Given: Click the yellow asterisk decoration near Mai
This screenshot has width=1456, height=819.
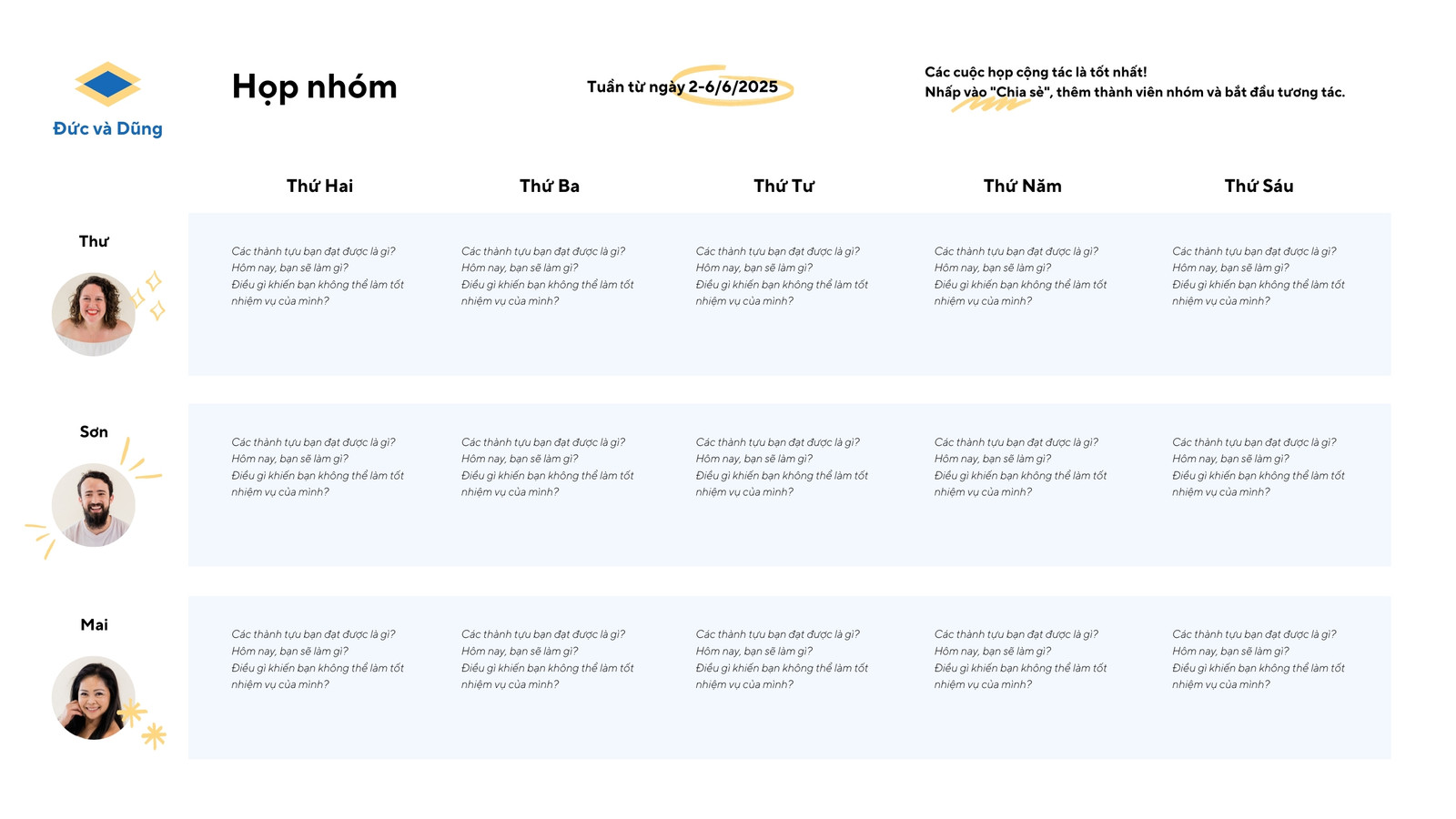Looking at the screenshot, I should click(145, 723).
